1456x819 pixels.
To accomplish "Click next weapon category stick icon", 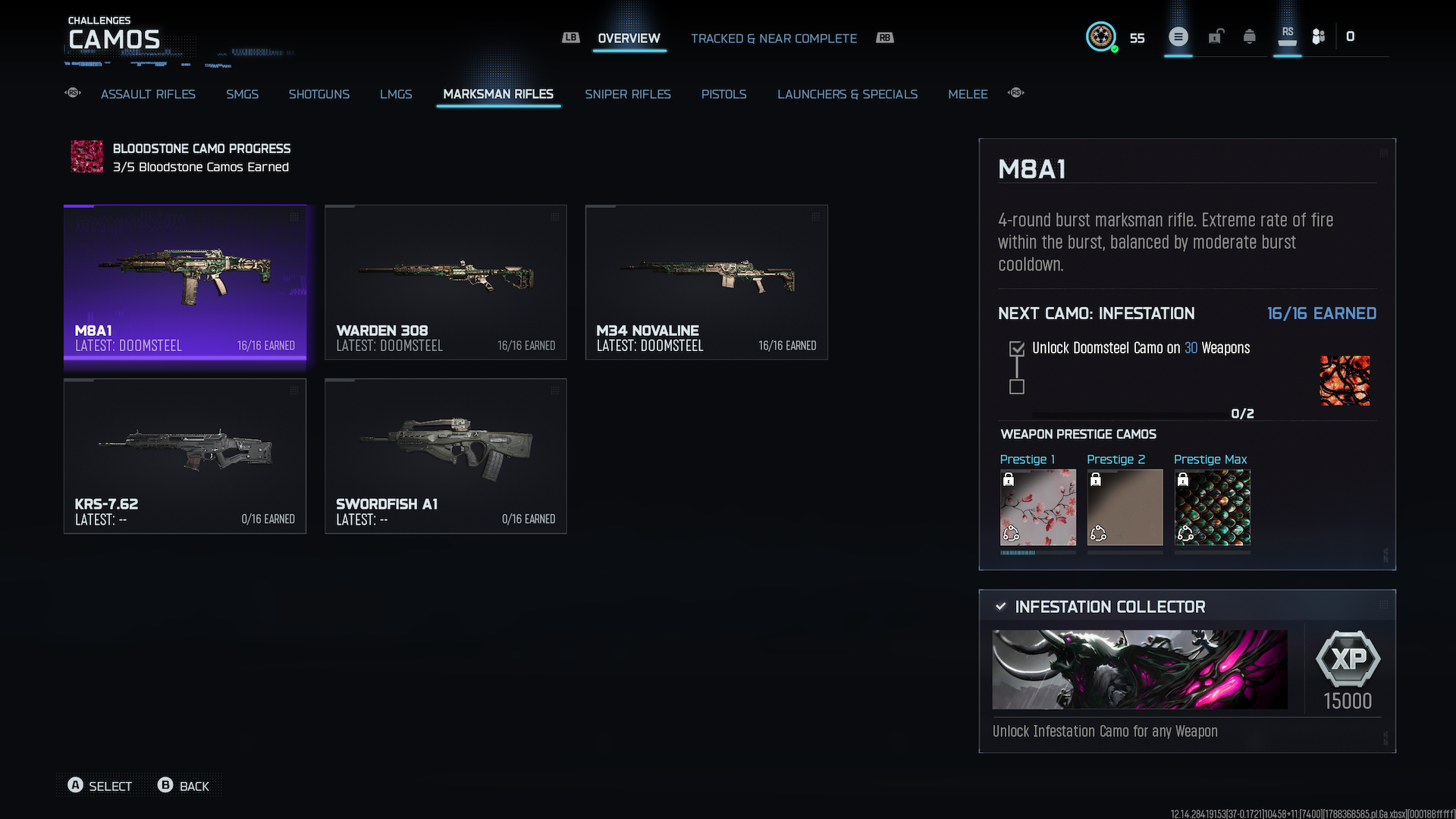I will coord(1016,93).
